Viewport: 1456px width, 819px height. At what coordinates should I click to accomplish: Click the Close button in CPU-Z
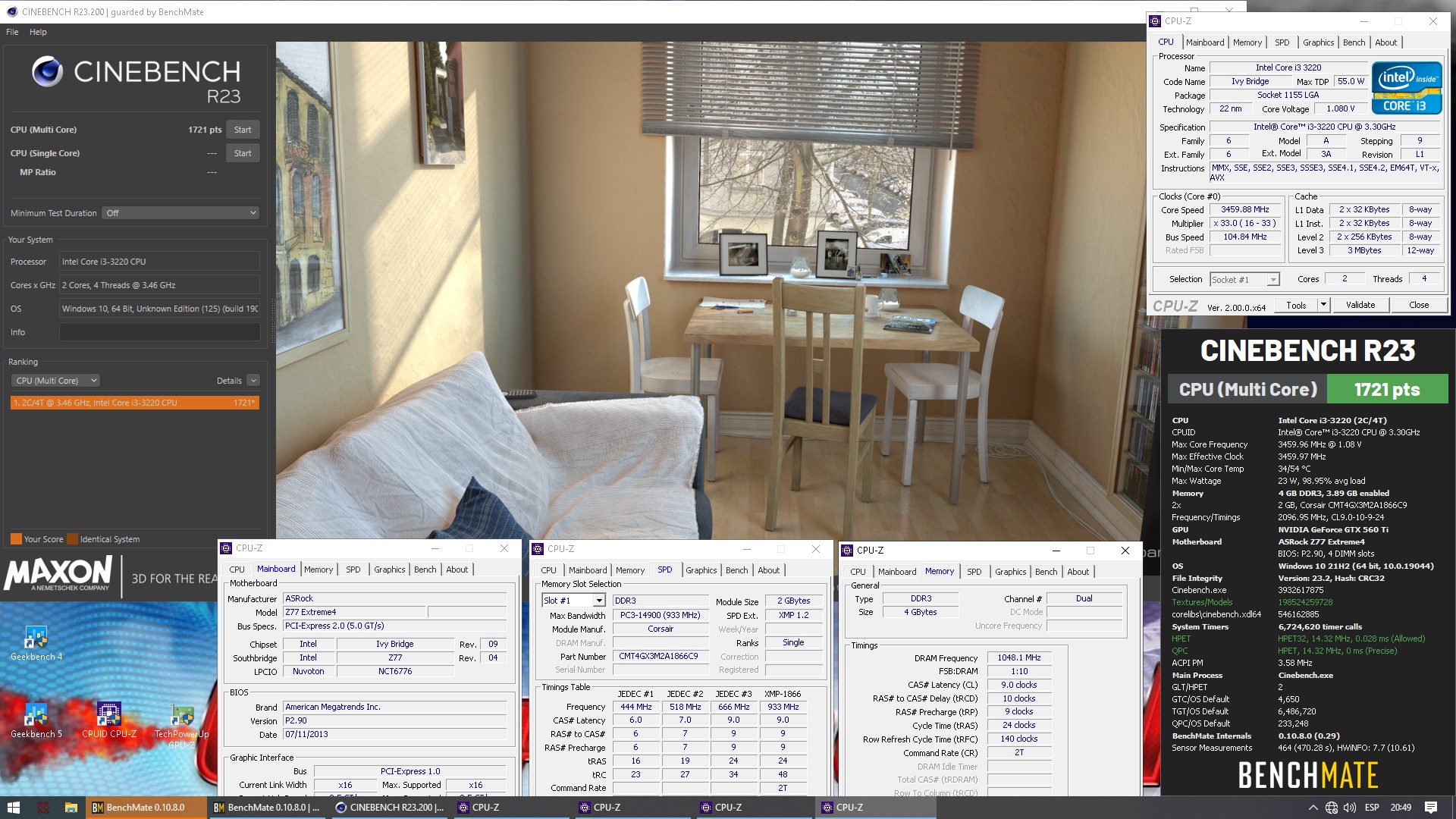click(1419, 305)
